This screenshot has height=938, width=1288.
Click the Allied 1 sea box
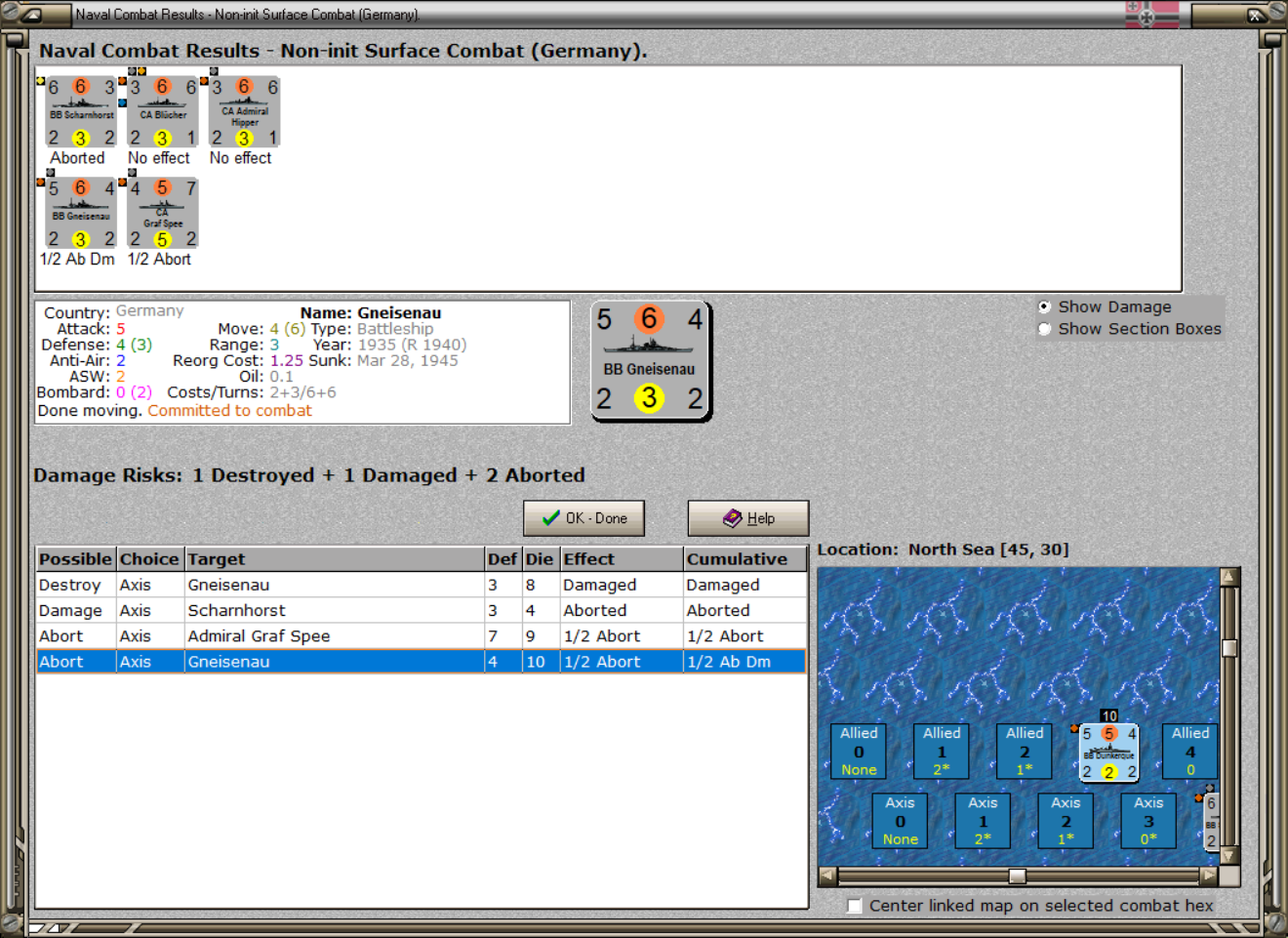point(942,751)
